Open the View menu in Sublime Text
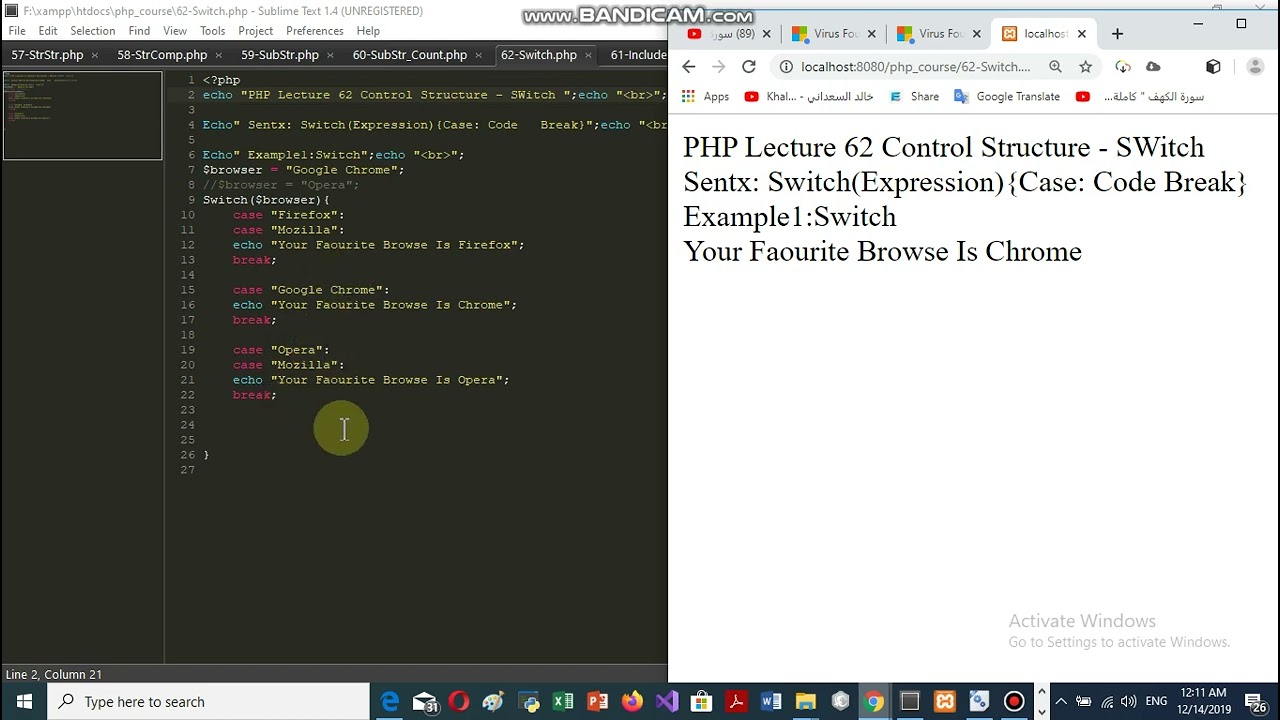Viewport: 1280px width, 720px height. pyautogui.click(x=175, y=31)
